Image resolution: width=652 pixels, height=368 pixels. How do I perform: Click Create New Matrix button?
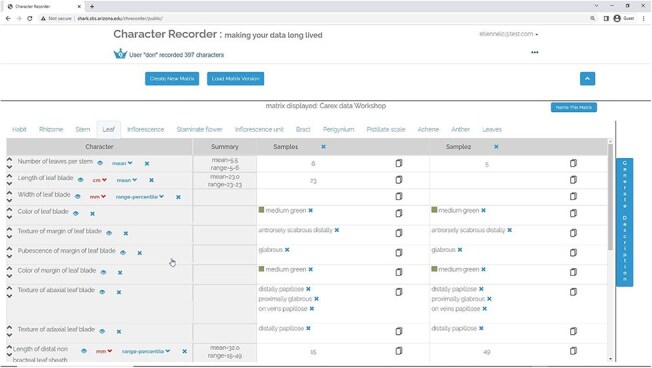click(x=172, y=79)
